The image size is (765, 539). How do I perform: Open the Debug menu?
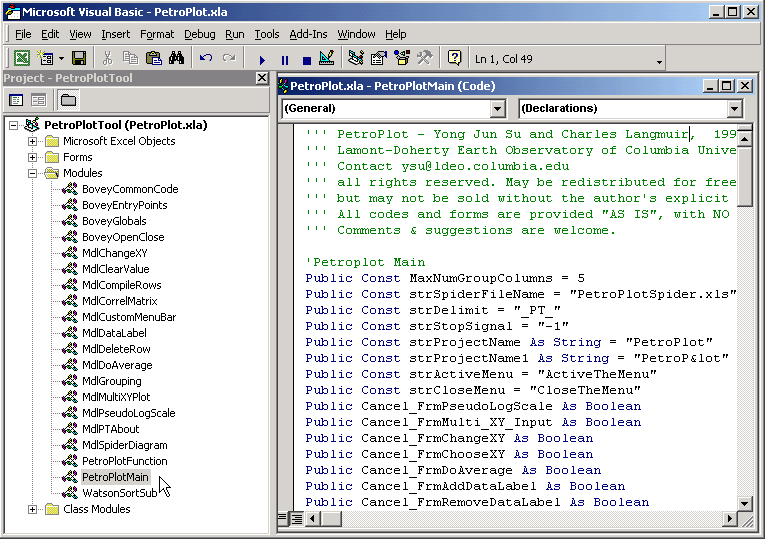point(200,34)
